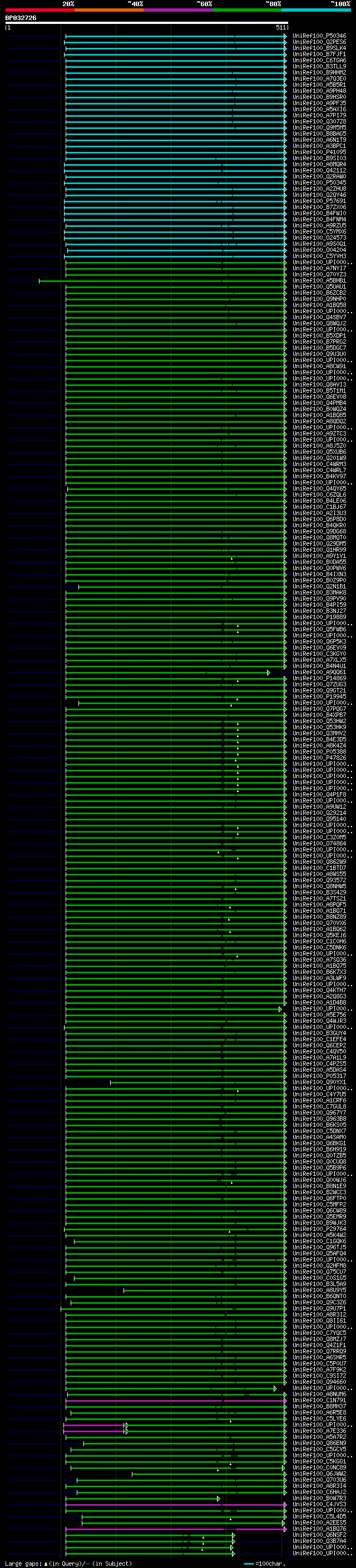The height and width of the screenshot is (1568, 356).
Task: Select the UniRef100_Q93572 label
Action: [x=319, y=880]
